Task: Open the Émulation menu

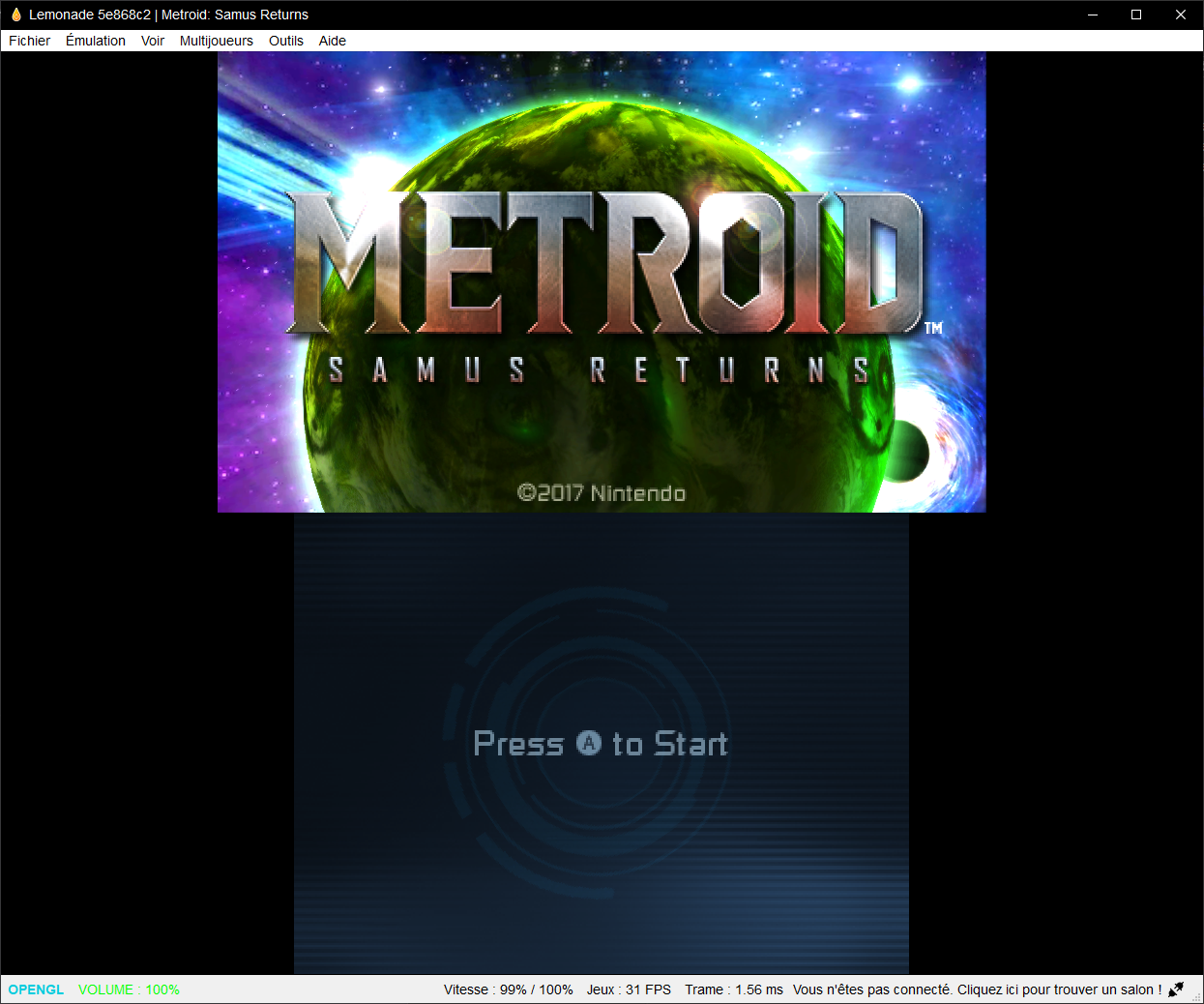Action: (x=96, y=41)
